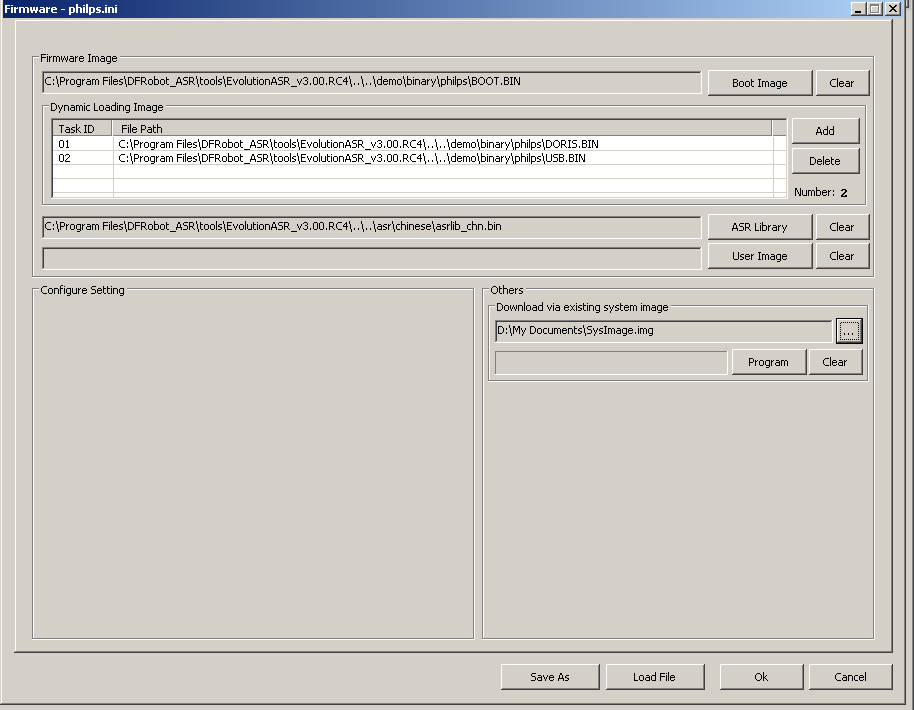914x710 pixels.
Task: Clear the Program field in the Others group
Action: click(835, 362)
